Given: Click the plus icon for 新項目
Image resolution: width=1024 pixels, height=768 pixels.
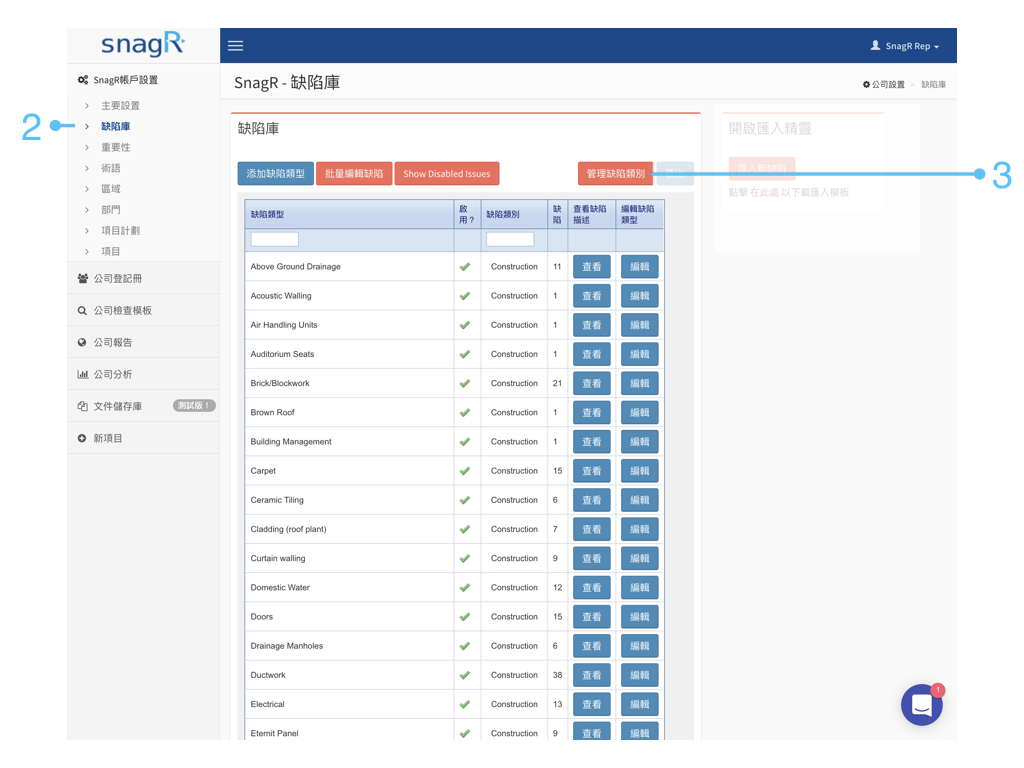Looking at the screenshot, I should coord(82,438).
